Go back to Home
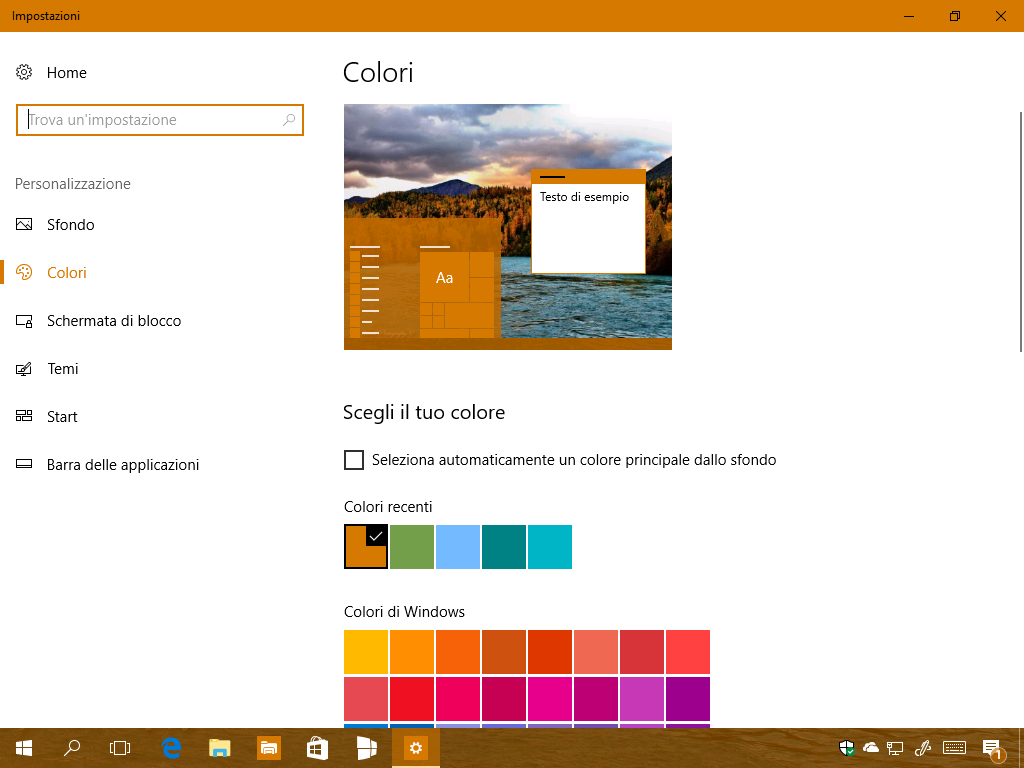The height and width of the screenshot is (768, 1024). (x=67, y=72)
